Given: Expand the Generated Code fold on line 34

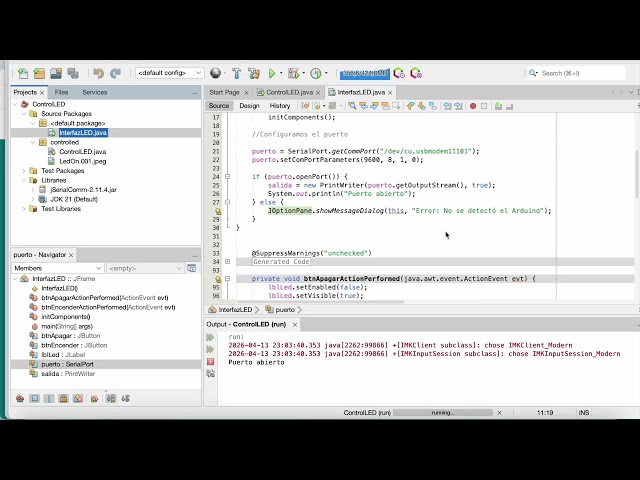Looking at the screenshot, I should (x=227, y=262).
